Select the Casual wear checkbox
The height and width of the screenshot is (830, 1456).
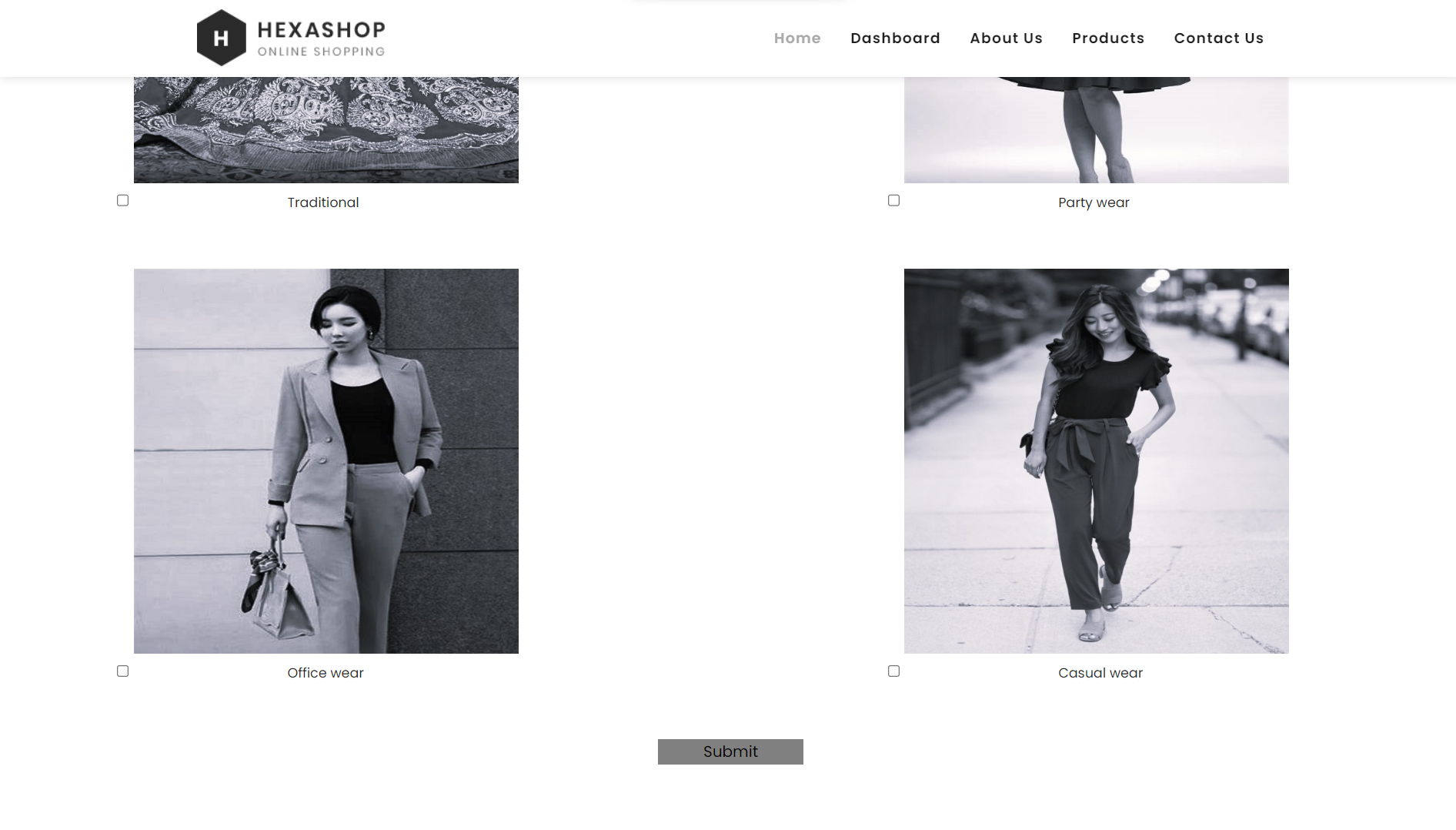click(x=893, y=671)
